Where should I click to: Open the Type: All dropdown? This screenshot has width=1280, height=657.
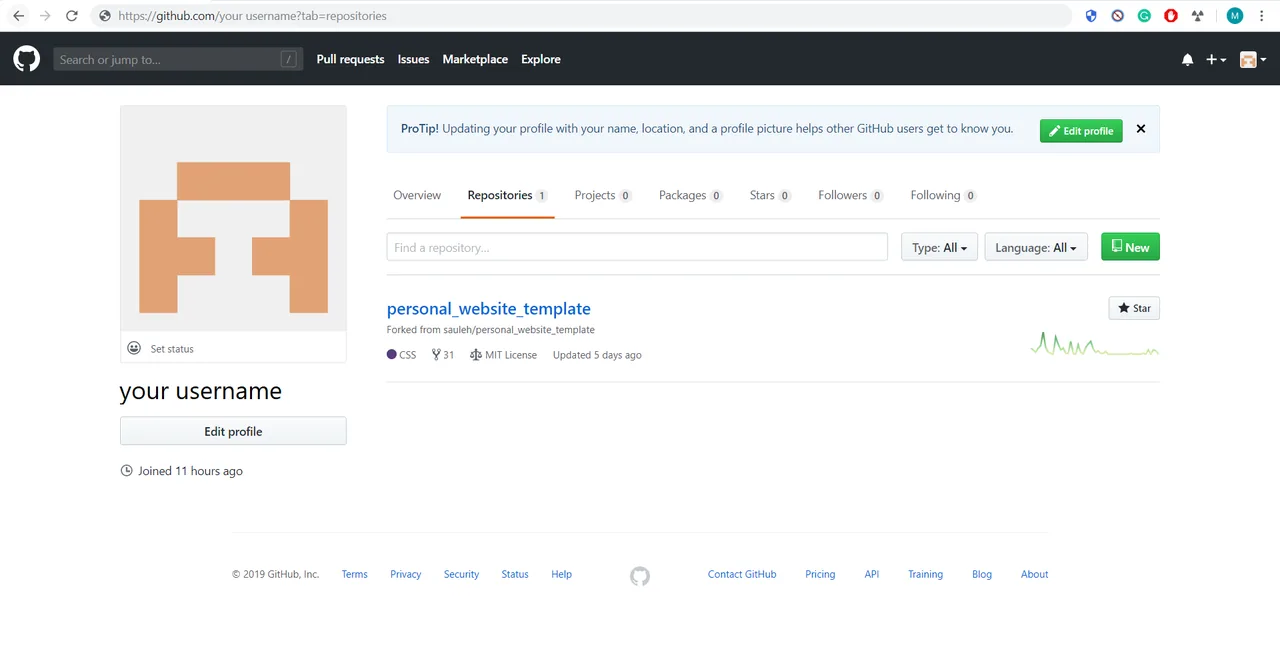click(939, 247)
